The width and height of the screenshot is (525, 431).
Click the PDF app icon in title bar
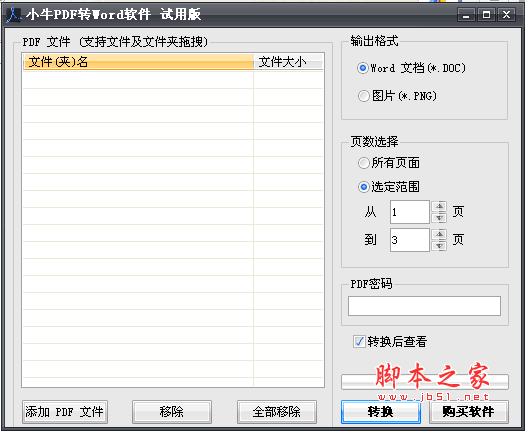click(x=14, y=15)
